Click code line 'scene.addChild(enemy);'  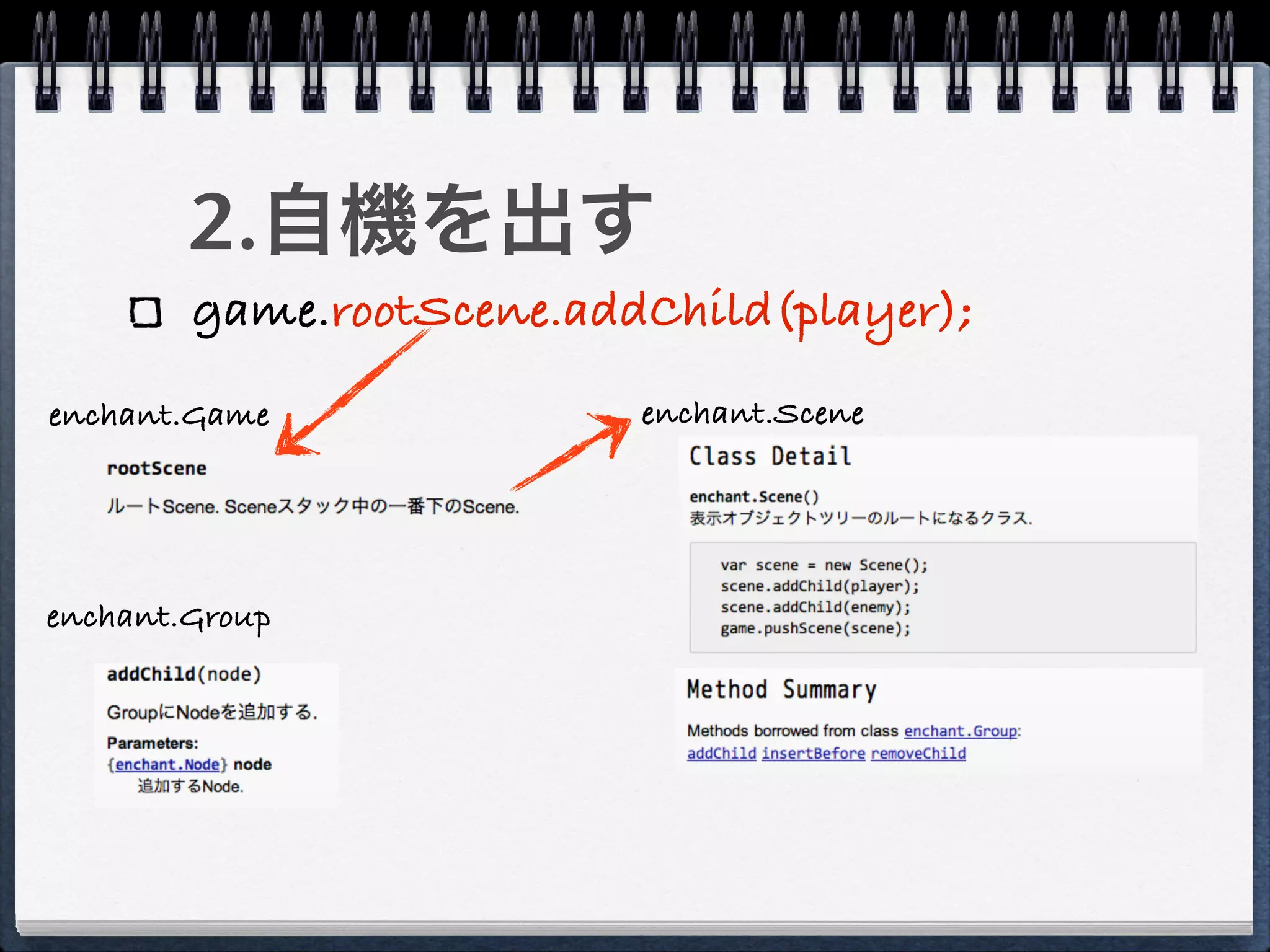click(815, 607)
